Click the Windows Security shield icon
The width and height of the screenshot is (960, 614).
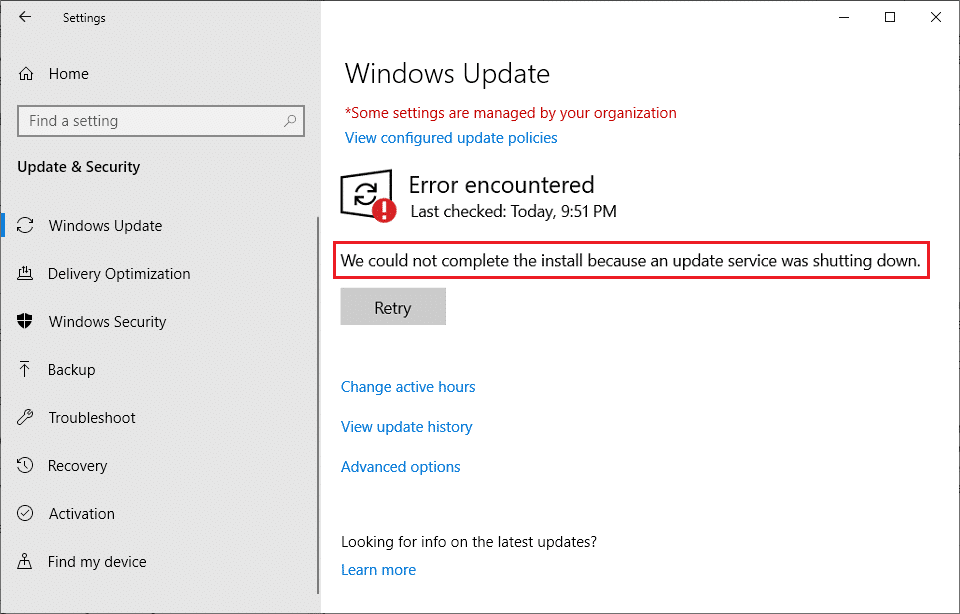[27, 322]
